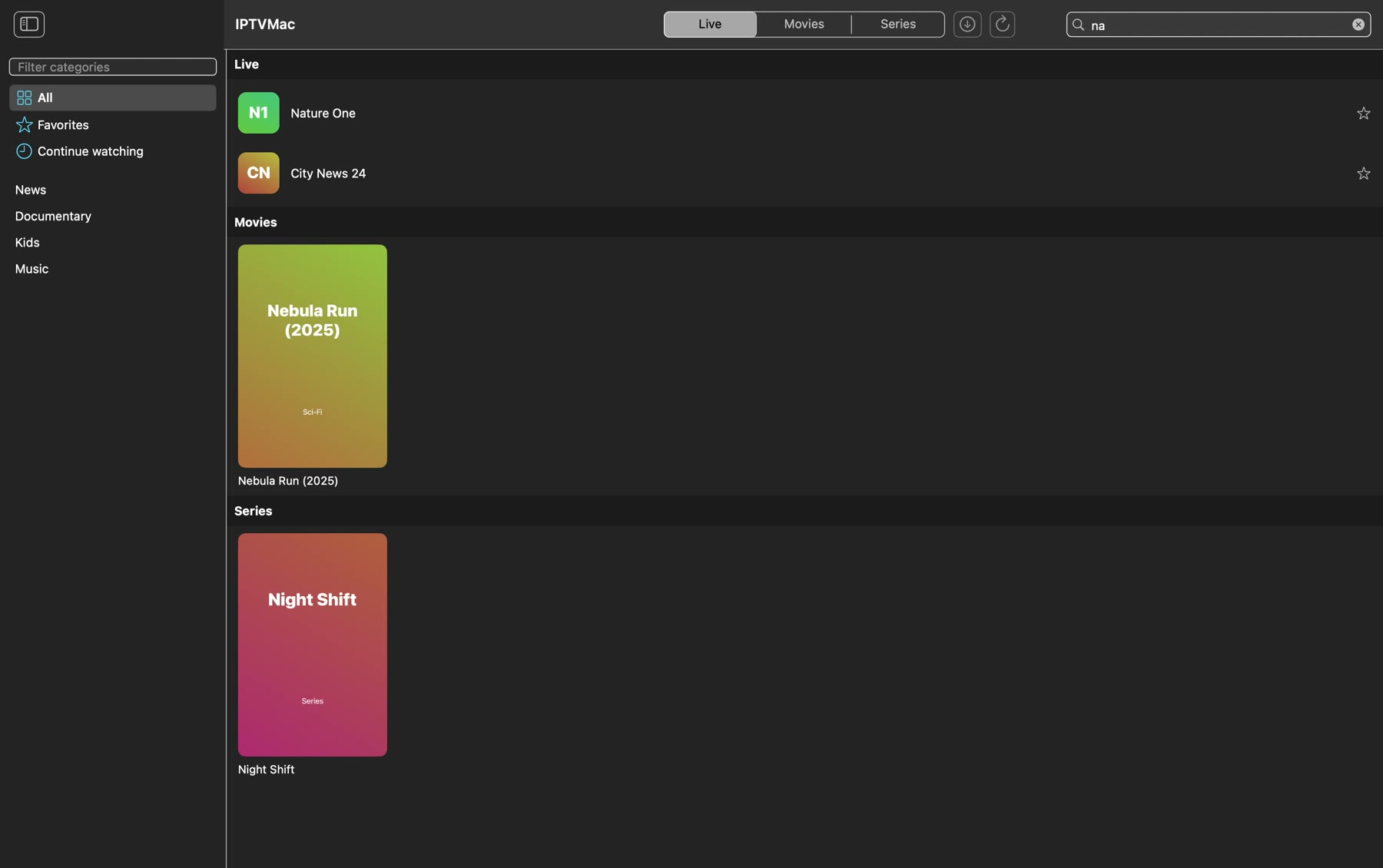Favorite the City News 24 star
The image size is (1383, 868).
click(1363, 174)
